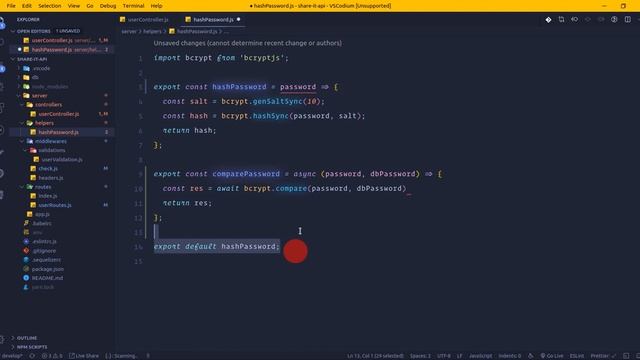Click the split editor icon

[x=627, y=20]
